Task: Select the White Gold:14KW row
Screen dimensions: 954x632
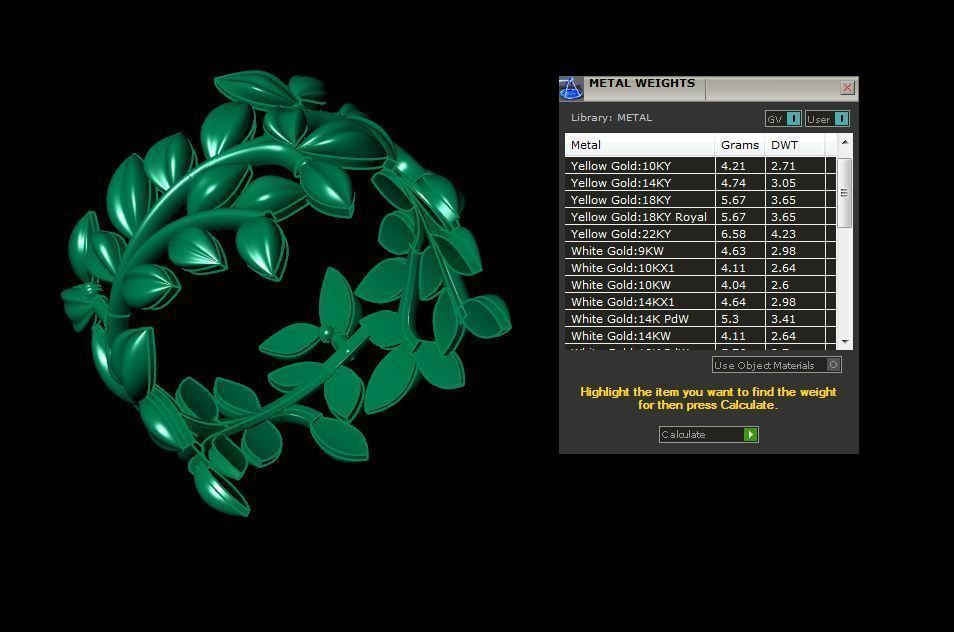Action: point(700,336)
